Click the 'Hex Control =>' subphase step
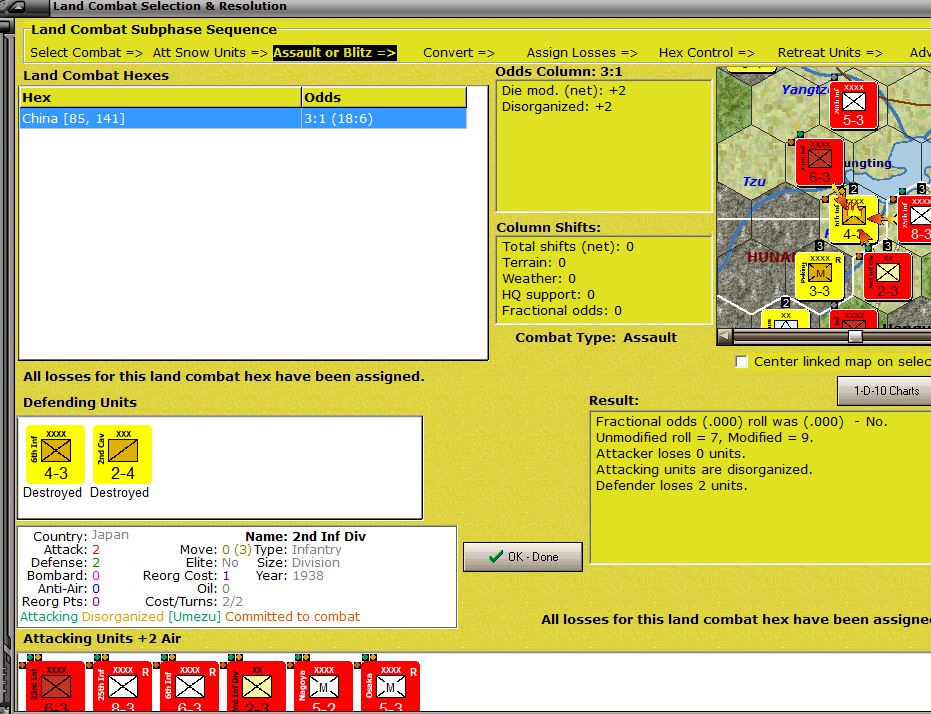This screenshot has width=931, height=714. (707, 52)
